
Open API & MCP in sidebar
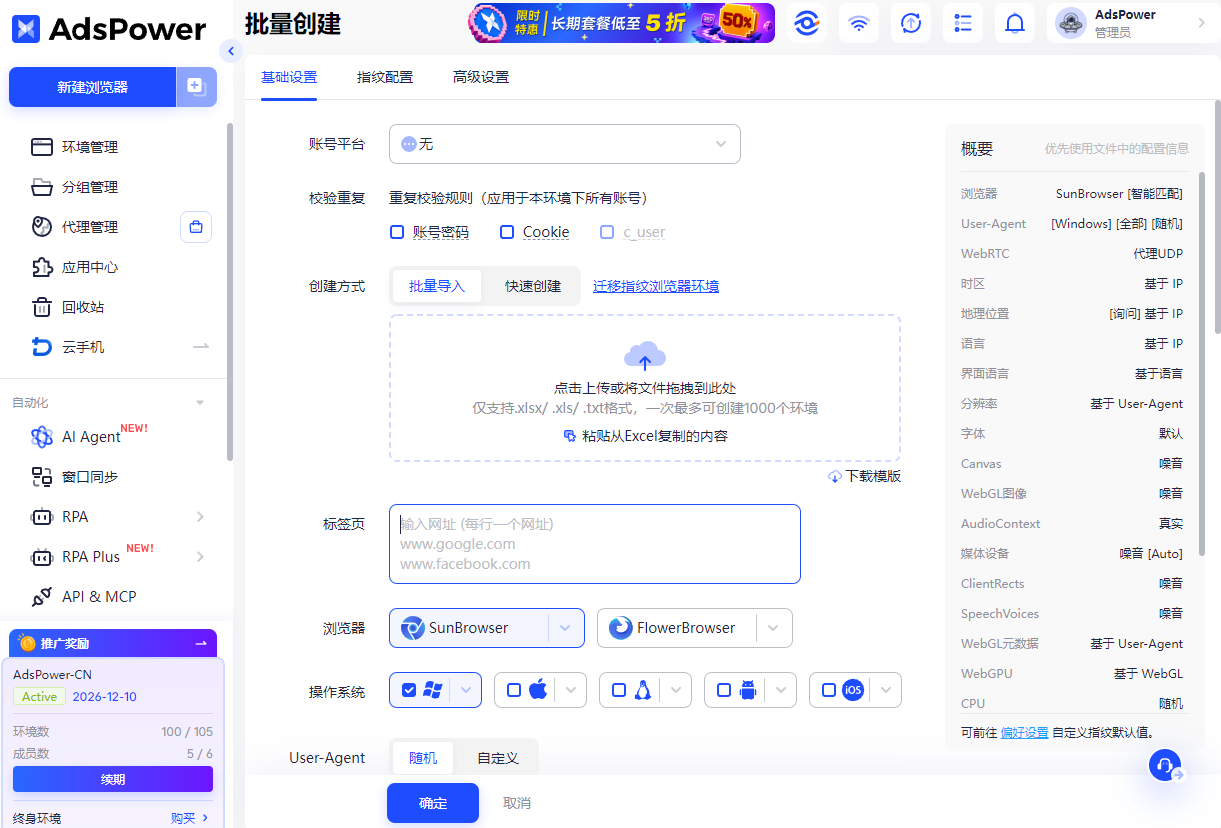pos(99,597)
